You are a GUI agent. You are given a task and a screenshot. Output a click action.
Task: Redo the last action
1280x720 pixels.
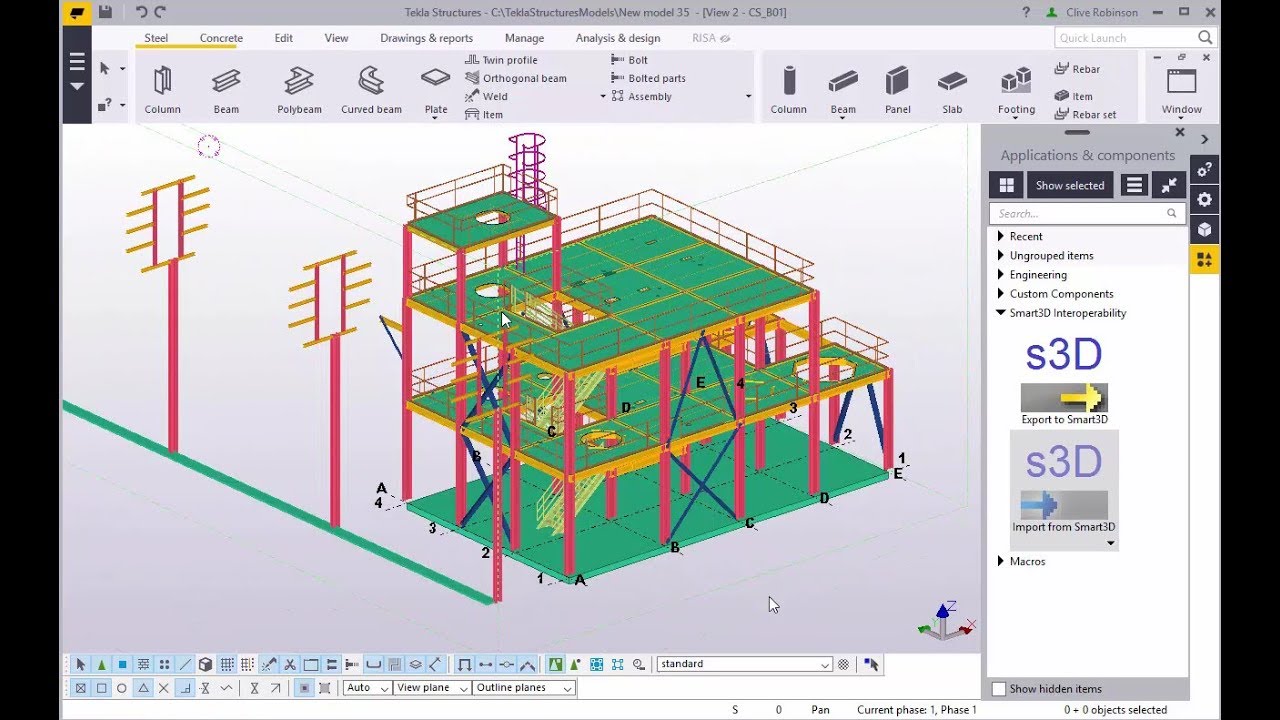pyautogui.click(x=159, y=12)
